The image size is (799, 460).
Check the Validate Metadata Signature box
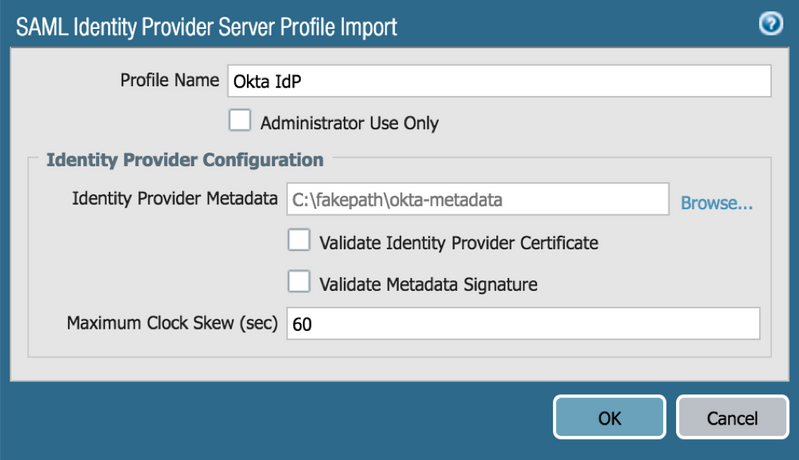(x=299, y=282)
